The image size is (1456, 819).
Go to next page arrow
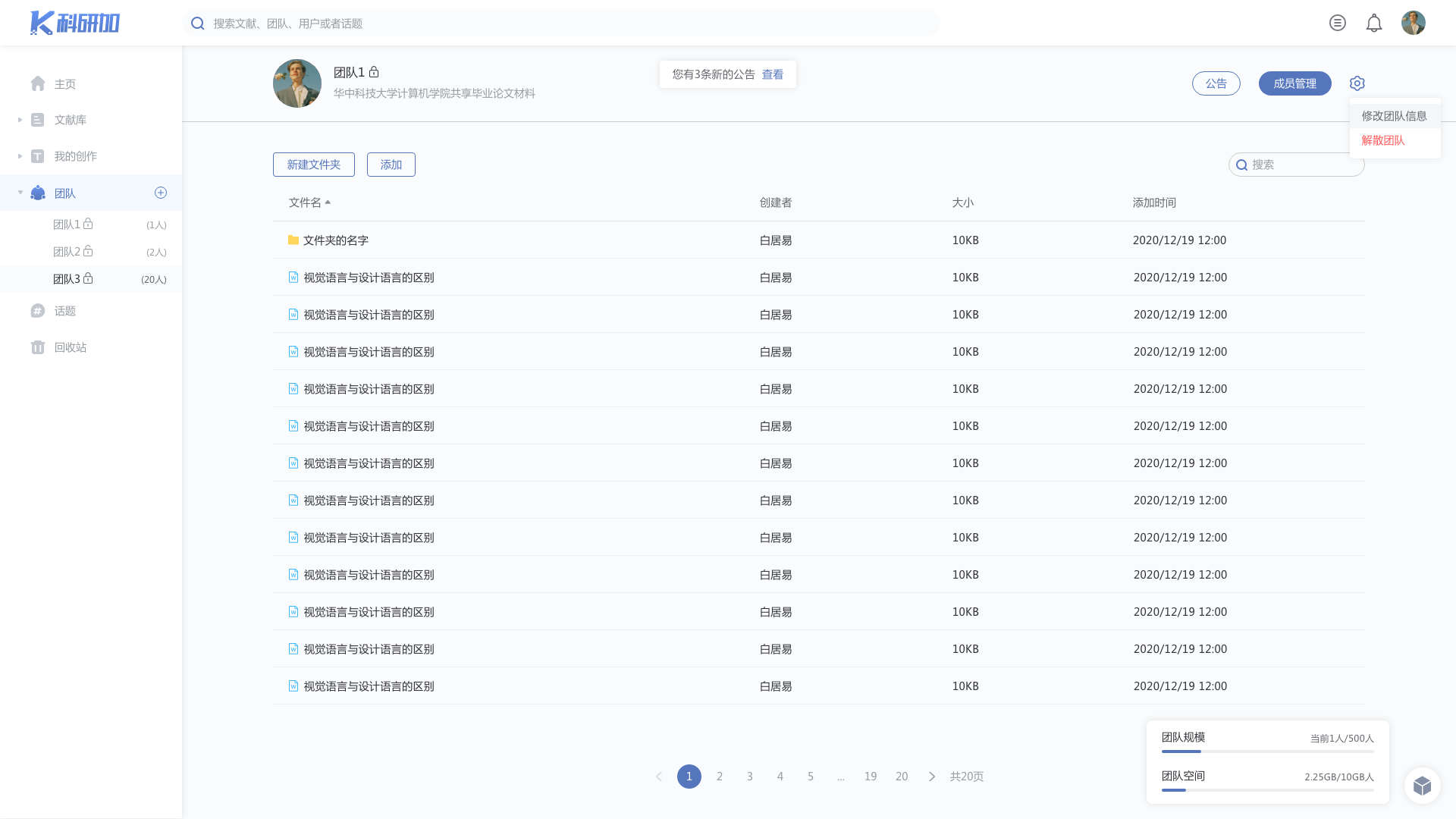pyautogui.click(x=932, y=777)
